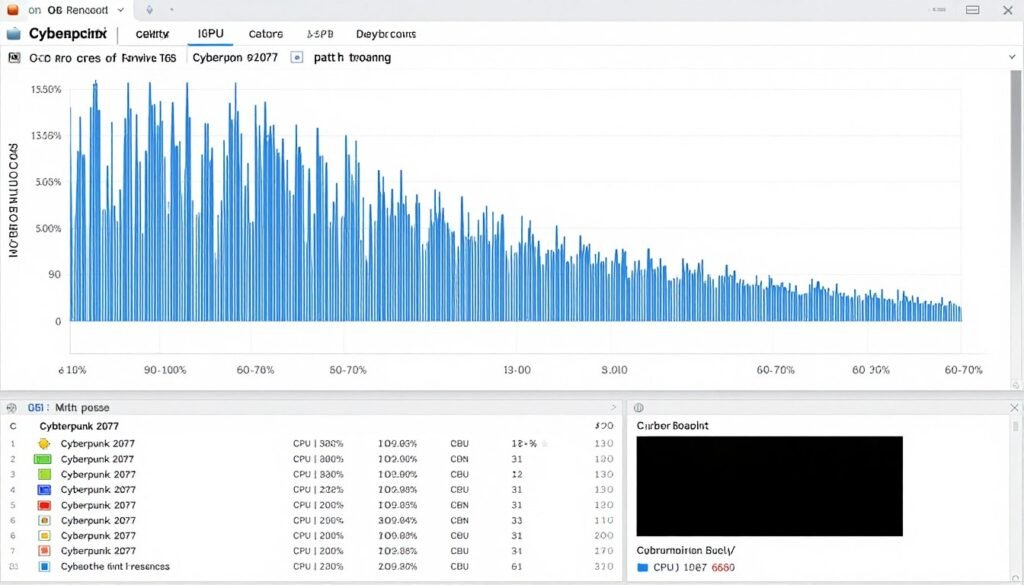Screen dimensions: 1024x585
Task: Click the green rectangle icon in row 2
Action: coord(42,459)
